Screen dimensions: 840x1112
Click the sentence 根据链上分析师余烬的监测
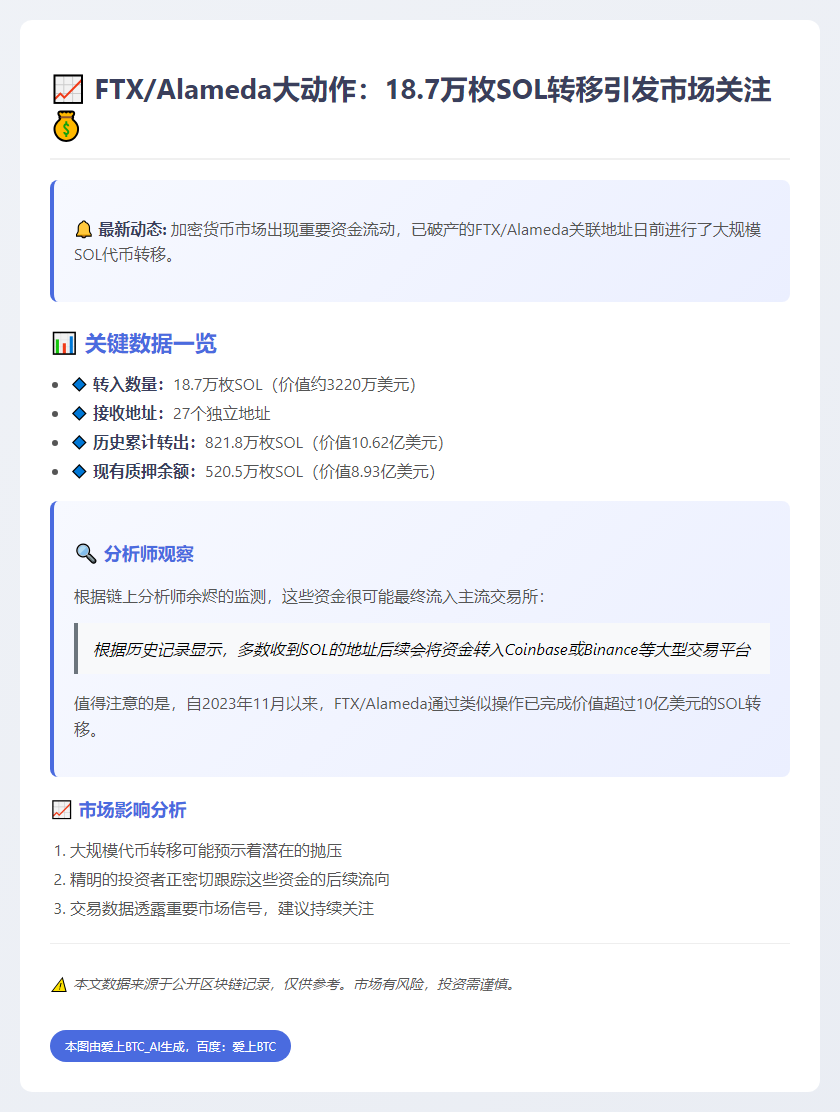(309, 596)
